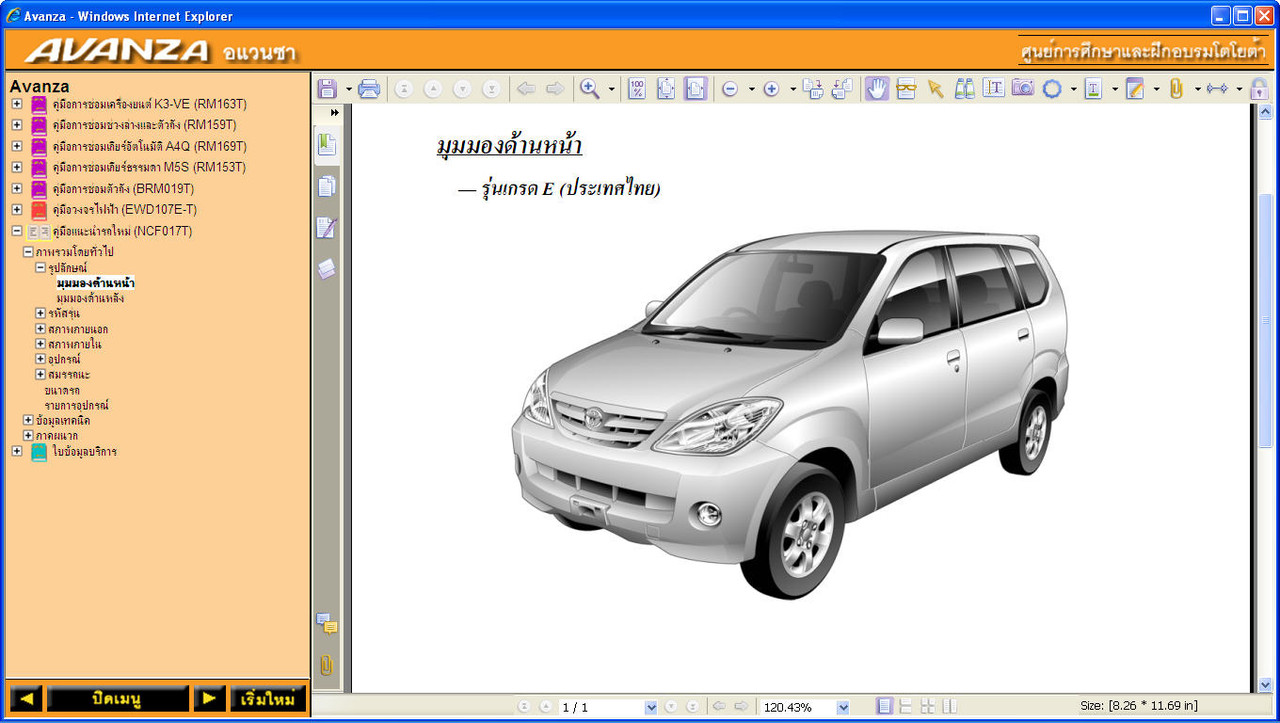Open the zoom percentage dropdown arrow
Screen dimensions: 1280x723
click(x=843, y=707)
